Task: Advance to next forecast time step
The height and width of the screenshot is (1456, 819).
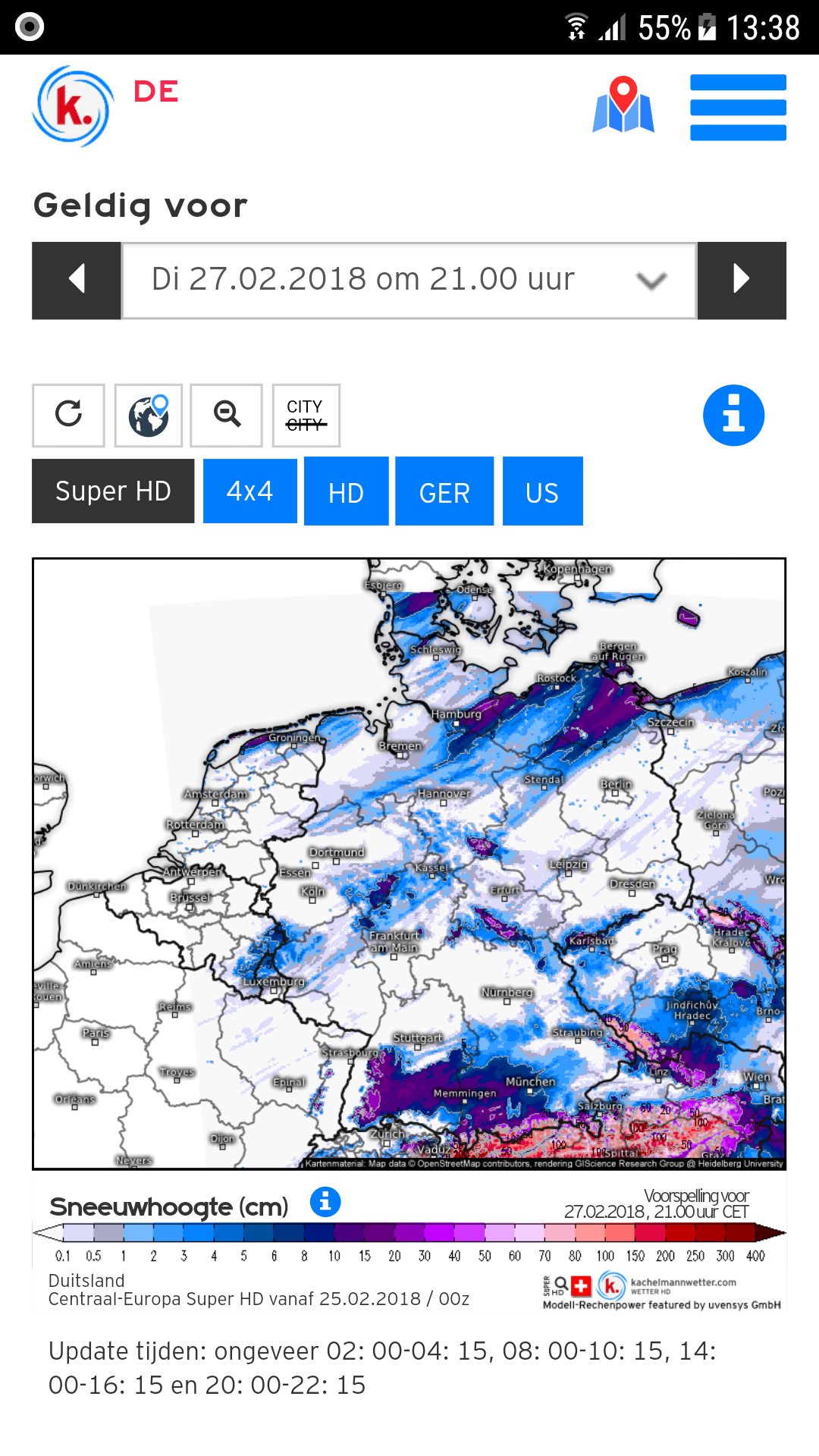Action: click(742, 280)
